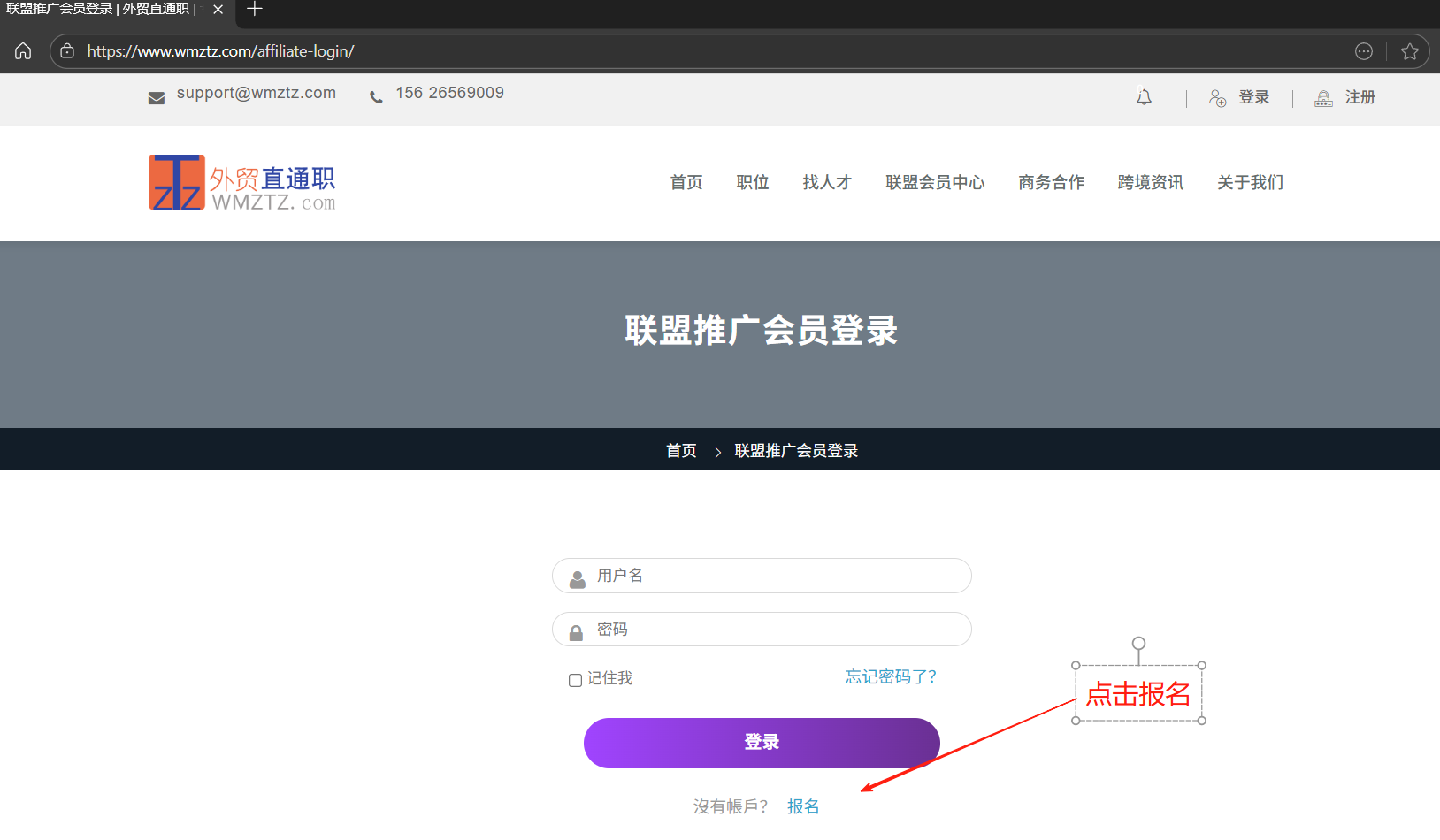The height and width of the screenshot is (840, 1440).
Task: Click the 忘记密码了? link
Action: 891,676
